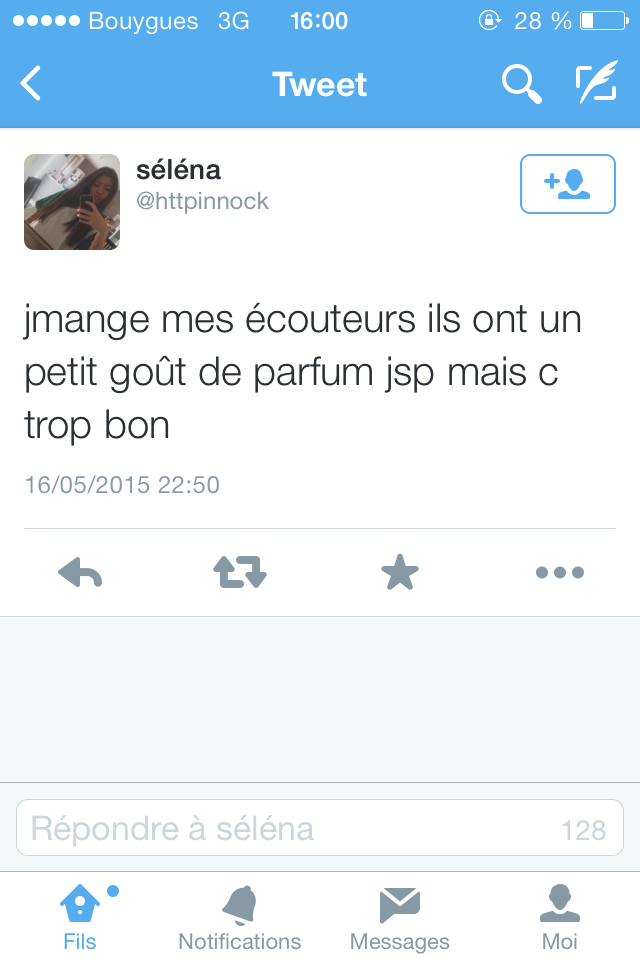Screen dimensions: 640x960
Task: Tap the Tweet title in the header
Action: [319, 84]
